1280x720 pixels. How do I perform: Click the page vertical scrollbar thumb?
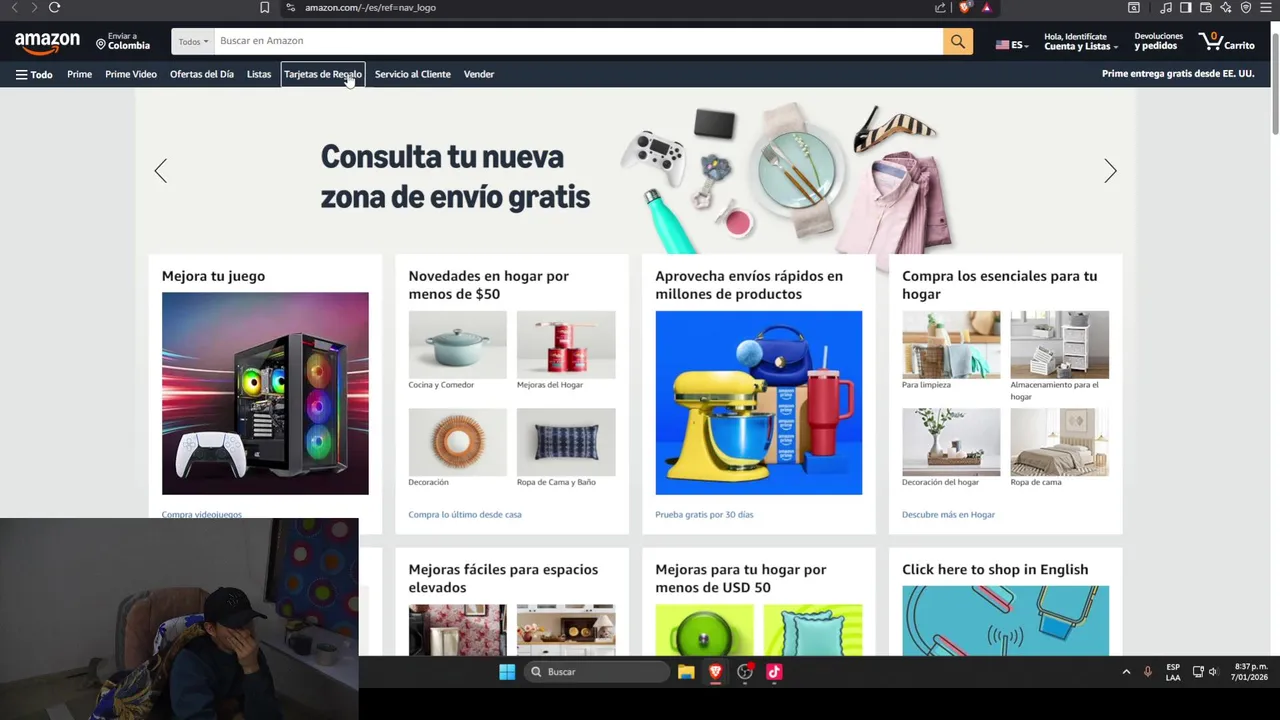1275,82
